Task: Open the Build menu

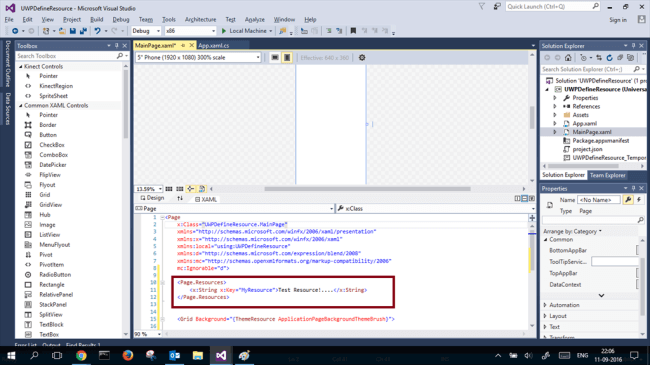Action: 97,19
